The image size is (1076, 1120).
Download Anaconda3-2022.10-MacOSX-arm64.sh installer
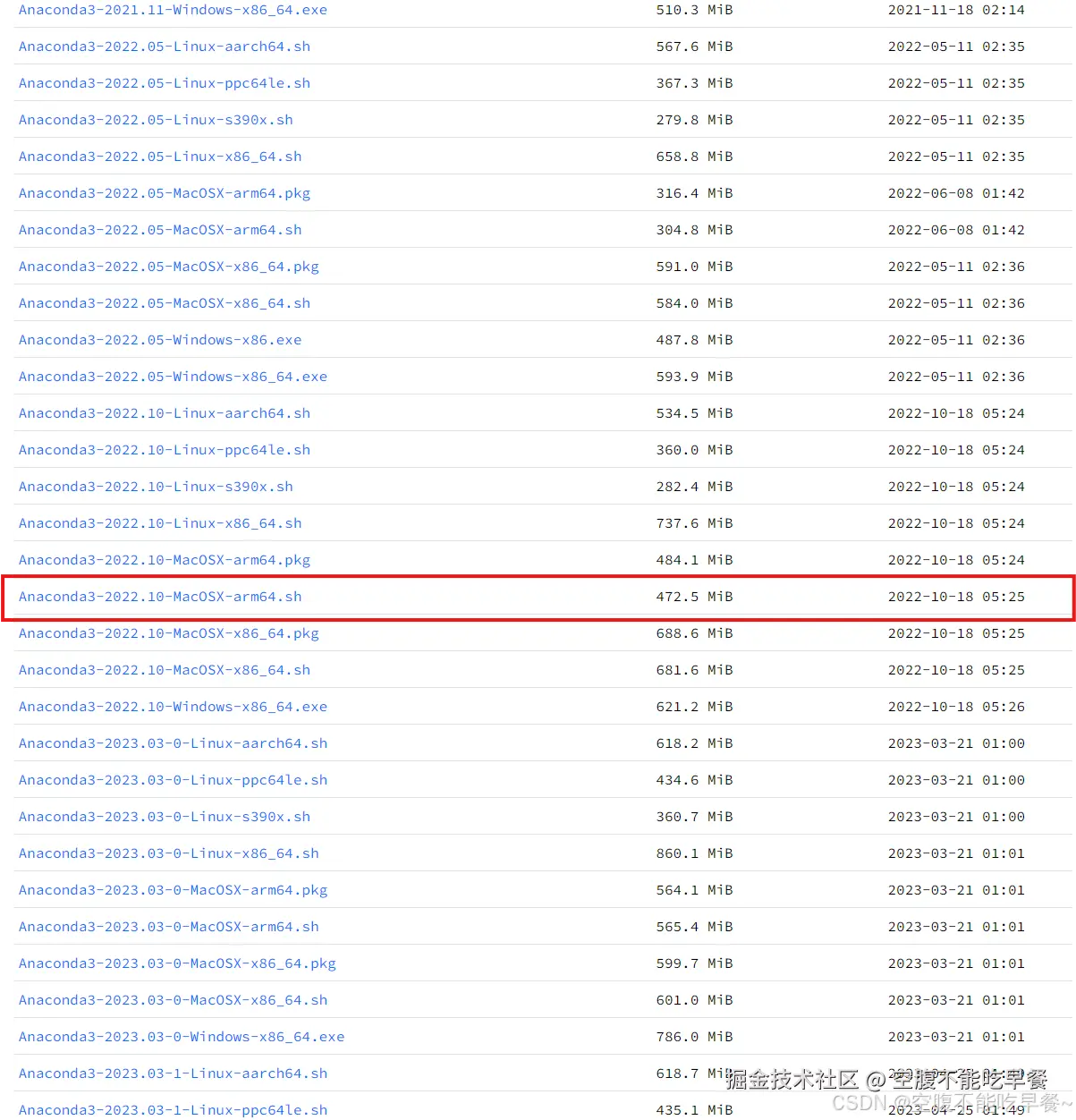tap(160, 597)
